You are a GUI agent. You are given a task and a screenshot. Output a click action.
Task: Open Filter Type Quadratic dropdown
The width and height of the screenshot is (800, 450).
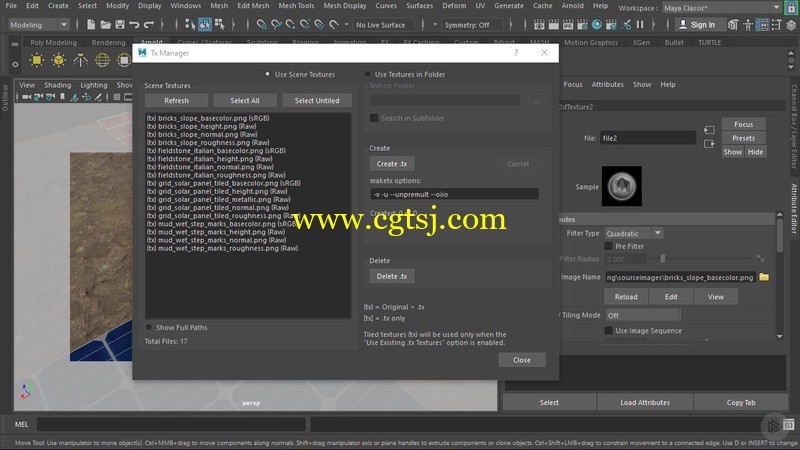click(634, 233)
